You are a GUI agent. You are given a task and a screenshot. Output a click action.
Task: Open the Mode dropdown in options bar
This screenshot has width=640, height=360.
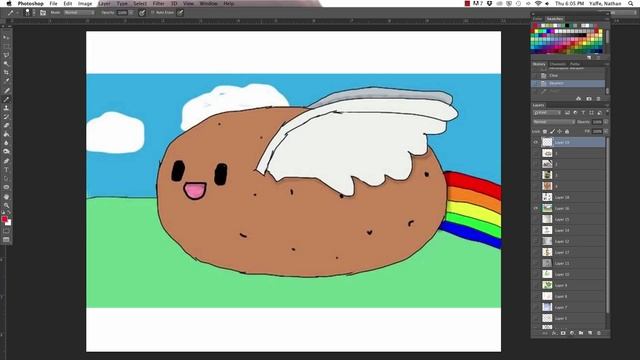[79, 13]
